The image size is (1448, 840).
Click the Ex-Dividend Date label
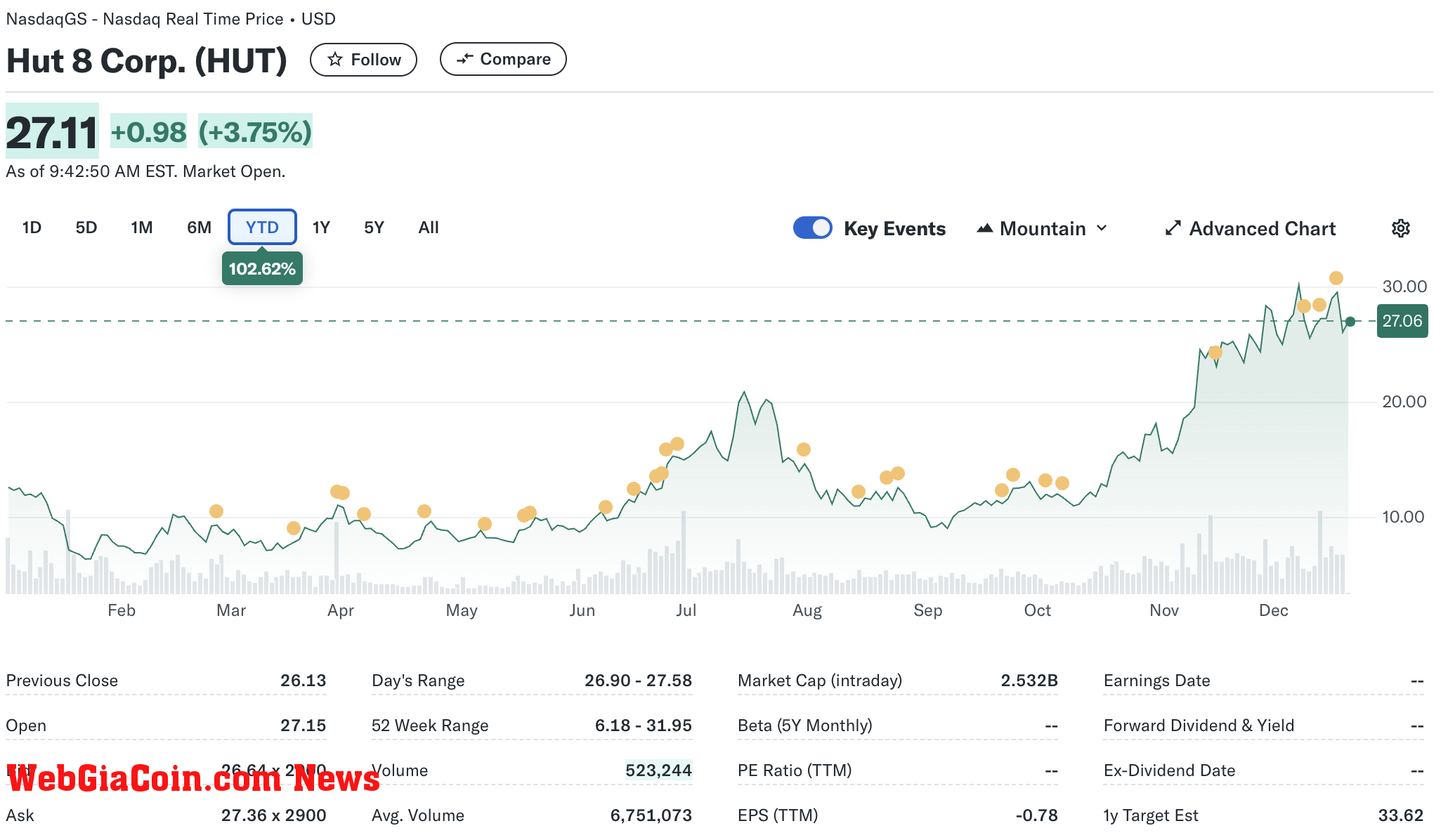click(1170, 770)
